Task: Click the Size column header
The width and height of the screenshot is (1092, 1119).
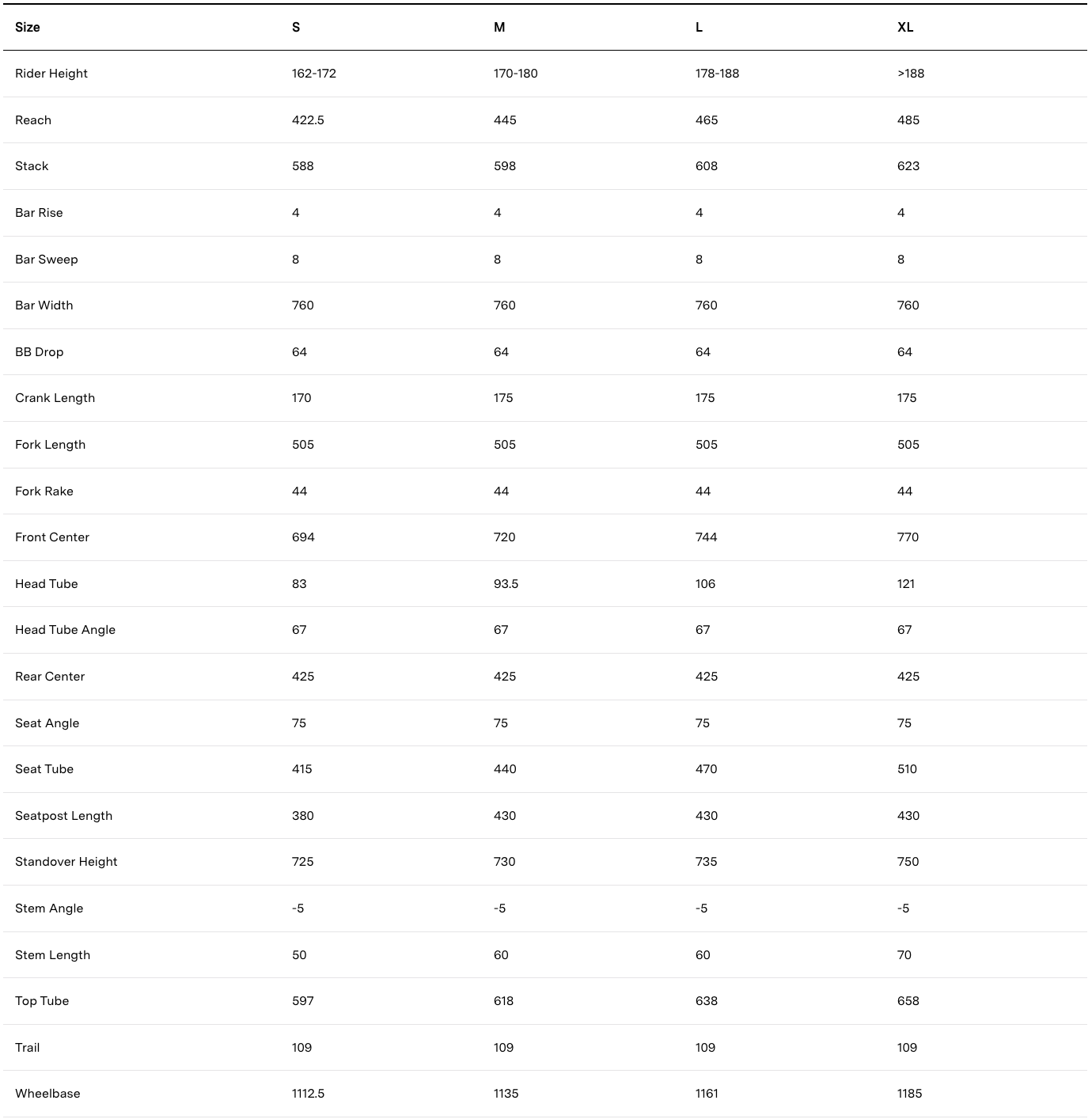Action: (x=28, y=27)
